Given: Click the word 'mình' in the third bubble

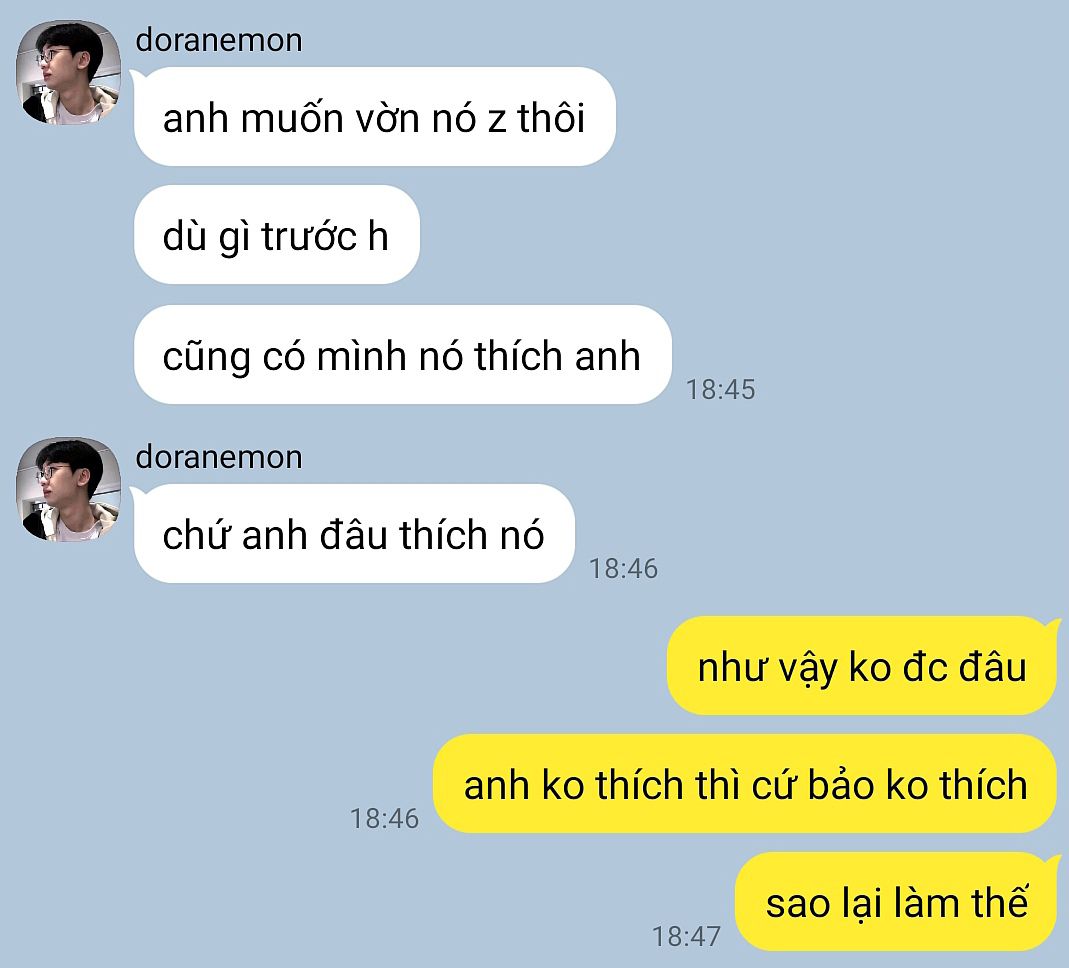Looking at the screenshot, I should coord(361,356).
